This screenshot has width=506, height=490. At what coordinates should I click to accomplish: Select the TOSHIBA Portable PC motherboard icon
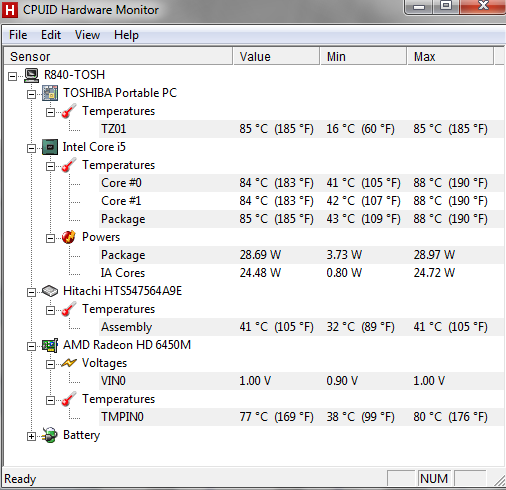(x=50, y=93)
